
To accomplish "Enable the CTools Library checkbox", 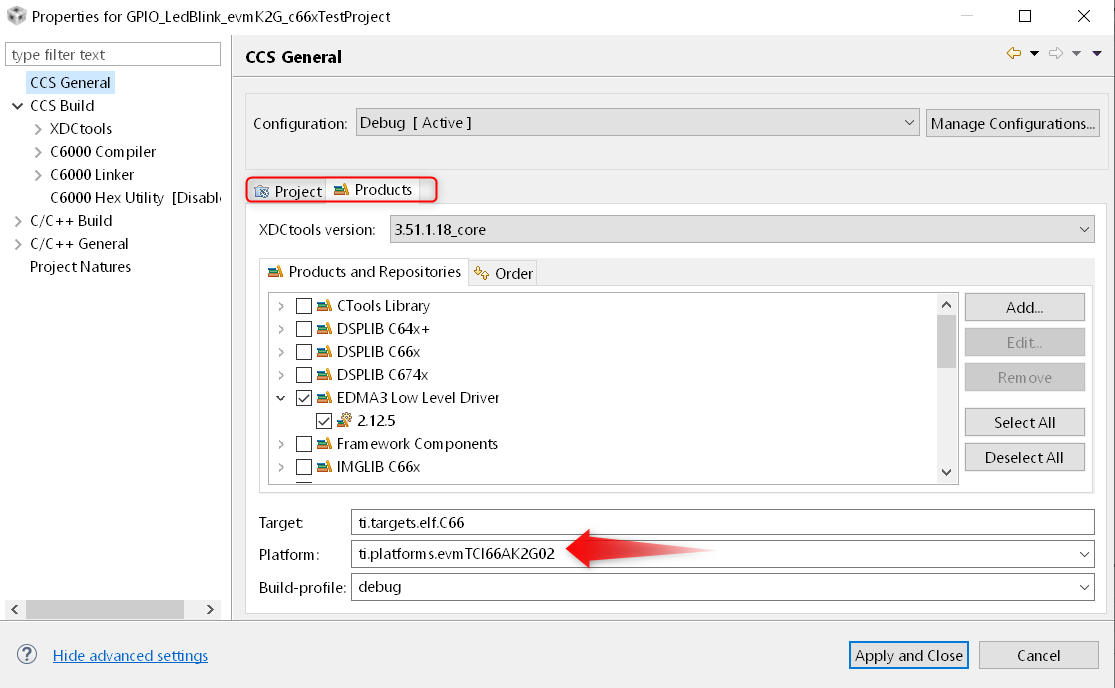I will pos(304,306).
